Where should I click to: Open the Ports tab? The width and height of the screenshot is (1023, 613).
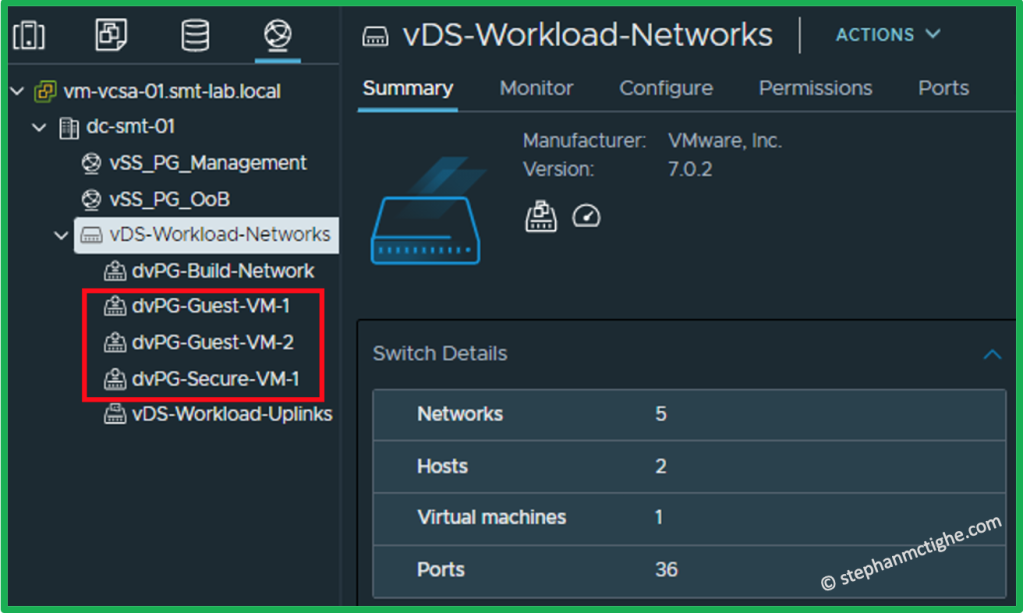[x=943, y=88]
